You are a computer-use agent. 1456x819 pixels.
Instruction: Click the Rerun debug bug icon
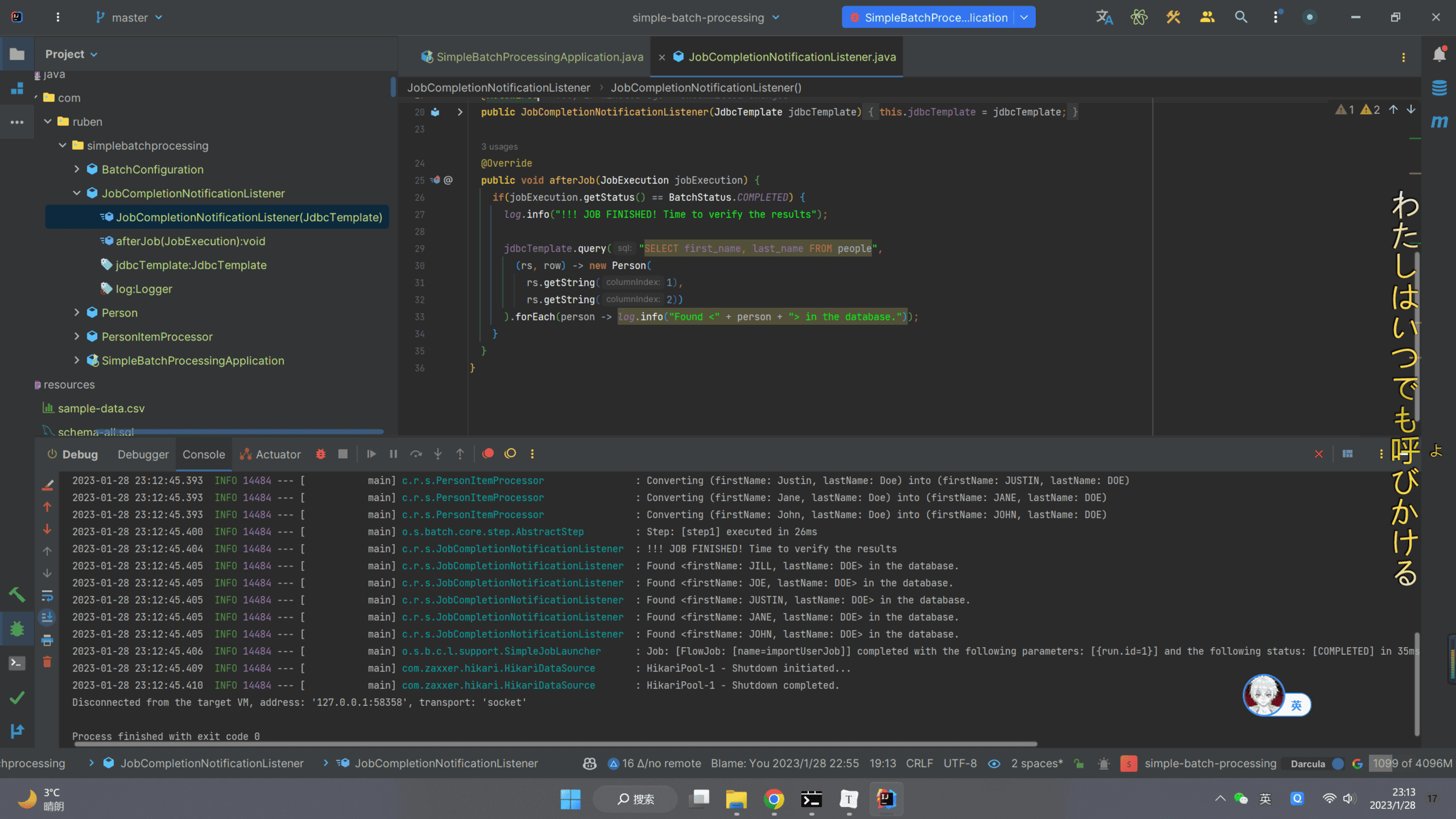320,454
